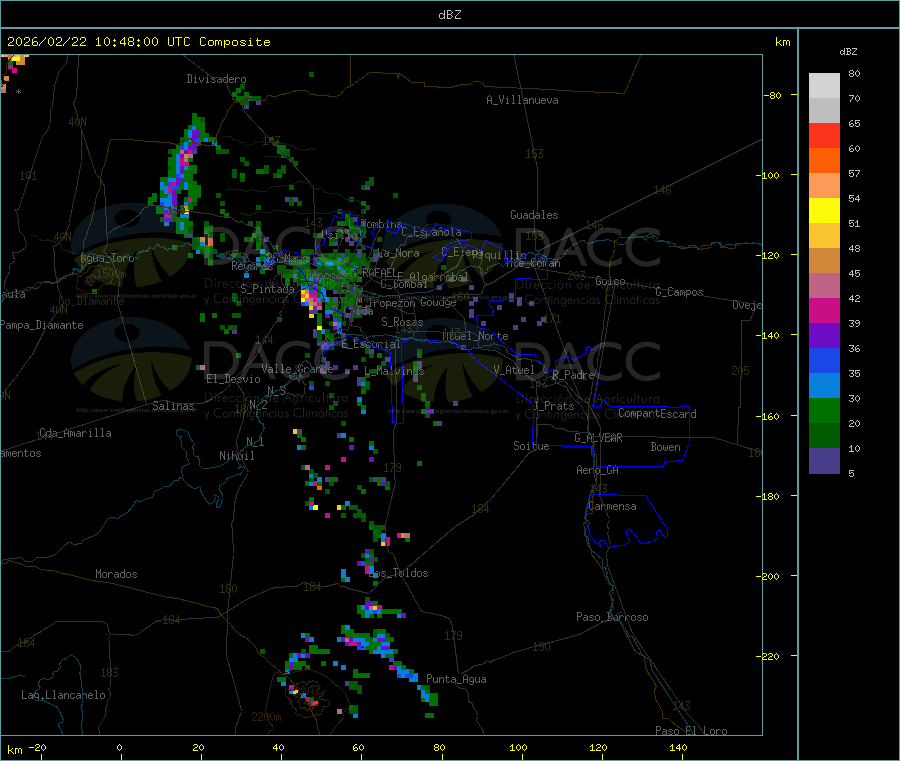Click the 'Cda_Amarilla' label
This screenshot has height=761, width=900.
[x=75, y=433]
